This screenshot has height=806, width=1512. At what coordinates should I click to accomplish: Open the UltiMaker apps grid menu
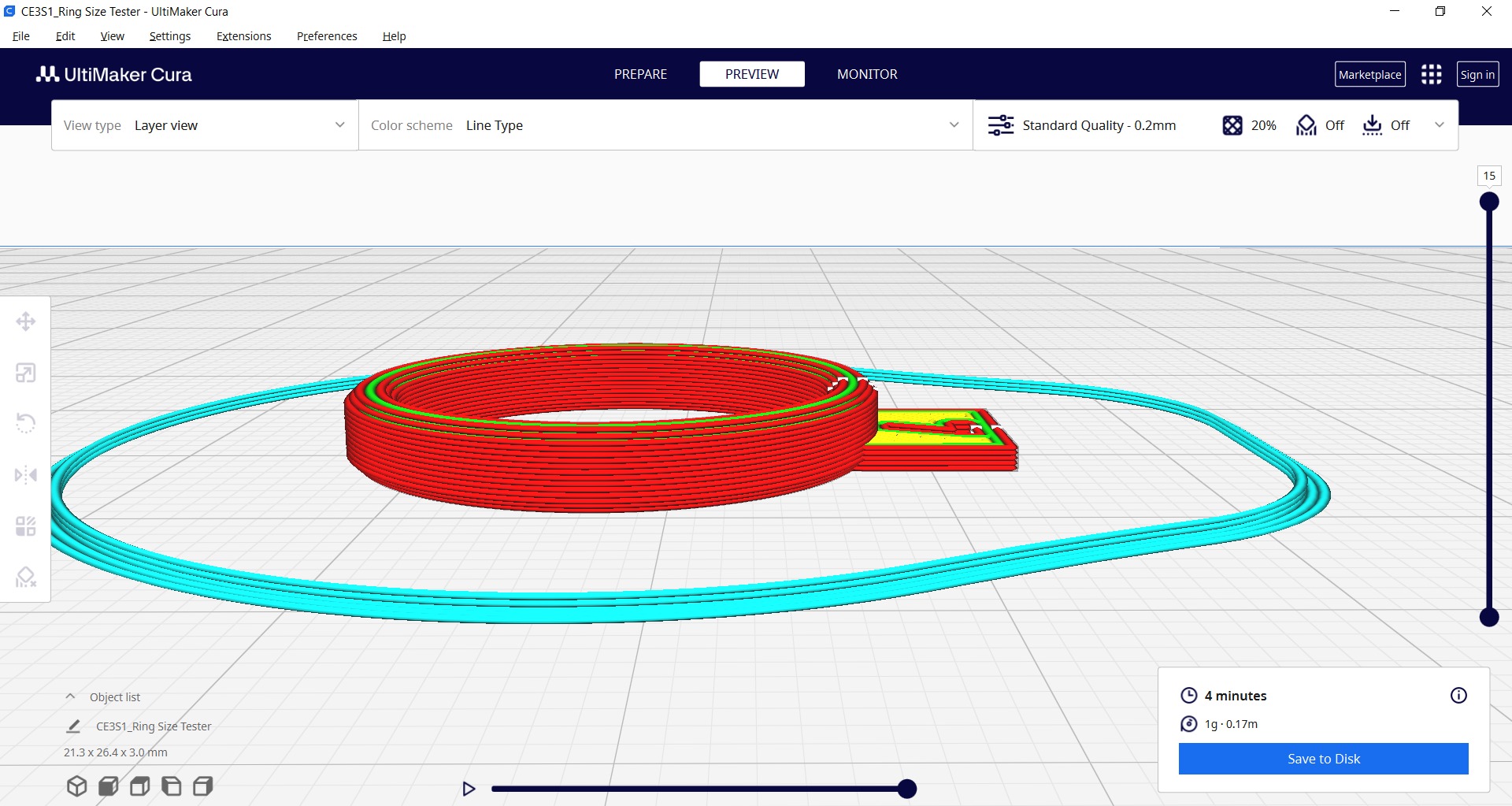pos(1431,74)
